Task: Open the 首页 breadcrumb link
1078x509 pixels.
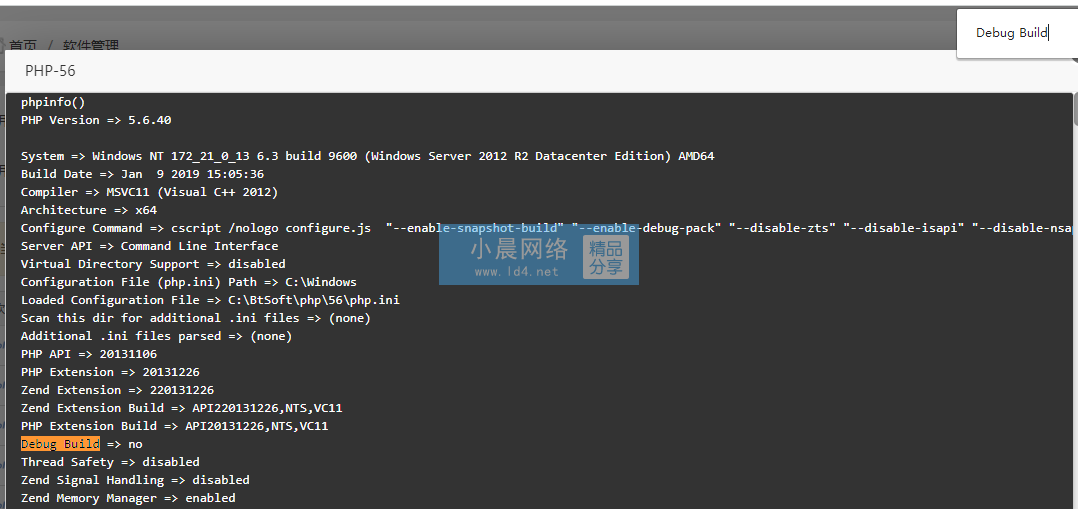Action: coord(23,45)
